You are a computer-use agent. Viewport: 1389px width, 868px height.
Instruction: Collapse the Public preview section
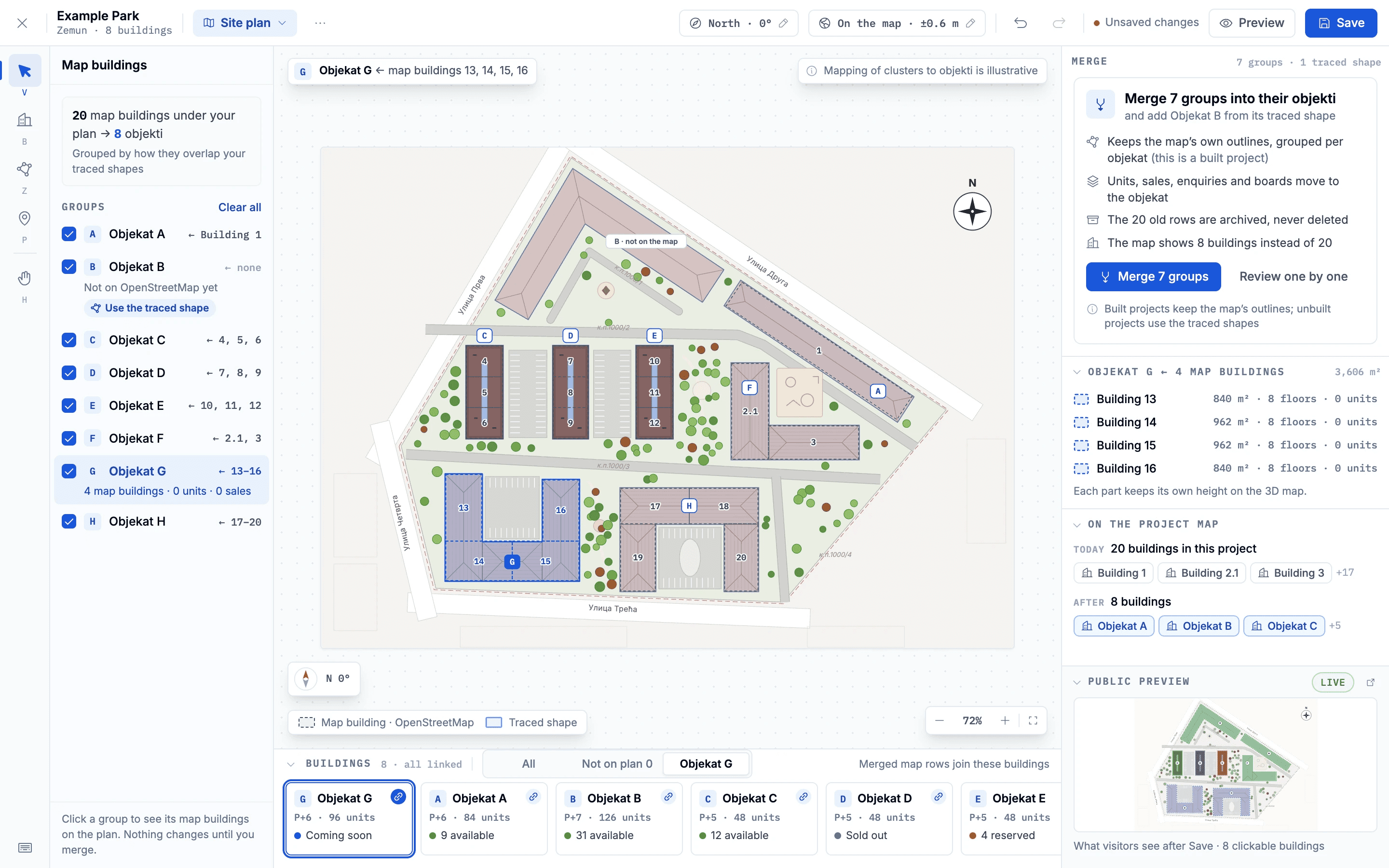pyautogui.click(x=1077, y=682)
